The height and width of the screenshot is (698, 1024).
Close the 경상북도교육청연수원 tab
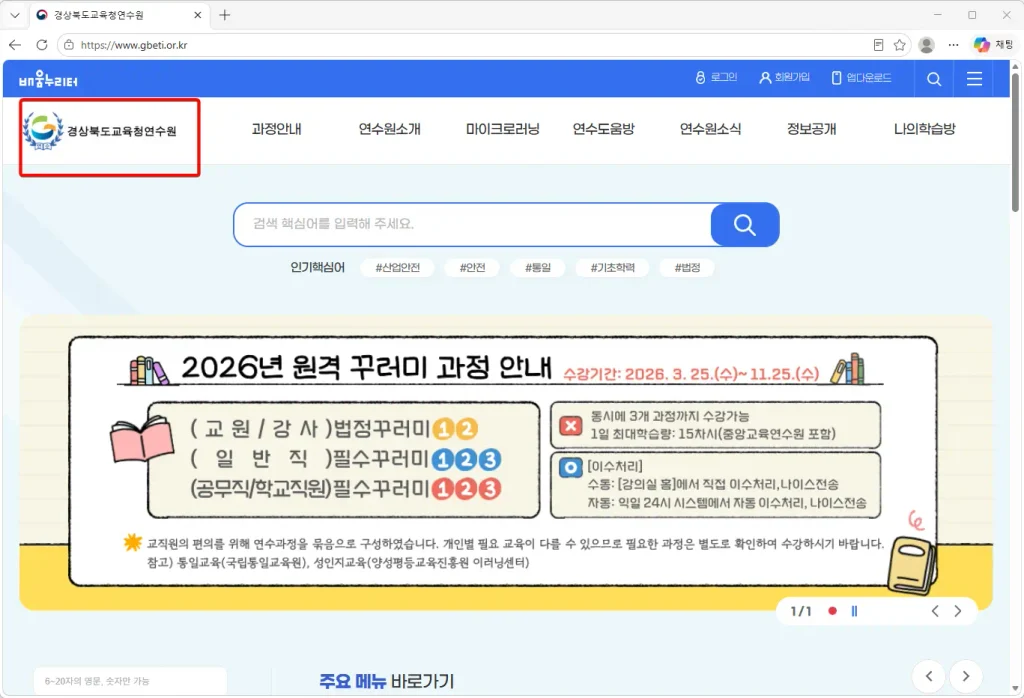(198, 15)
